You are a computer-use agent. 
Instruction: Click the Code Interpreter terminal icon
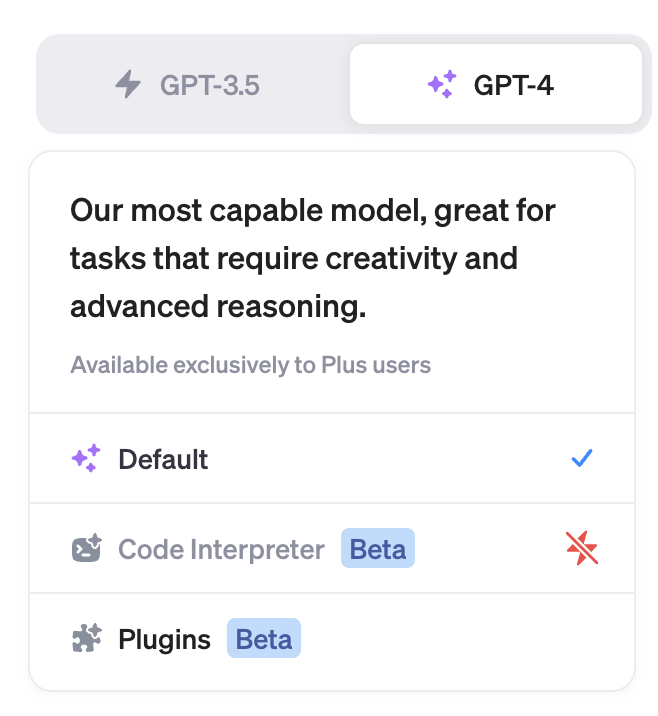(x=86, y=549)
